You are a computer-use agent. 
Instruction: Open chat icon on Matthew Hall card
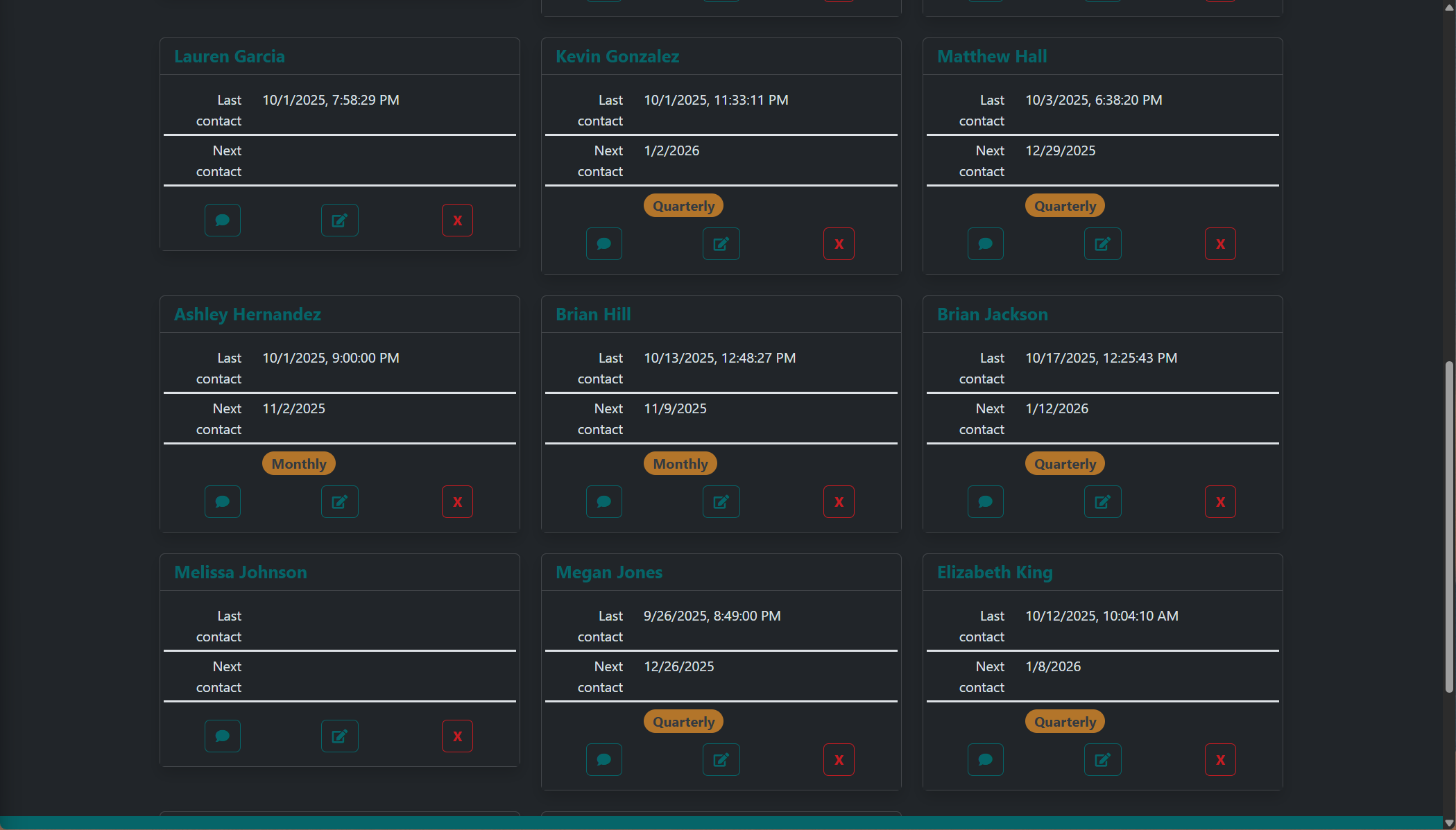point(986,244)
